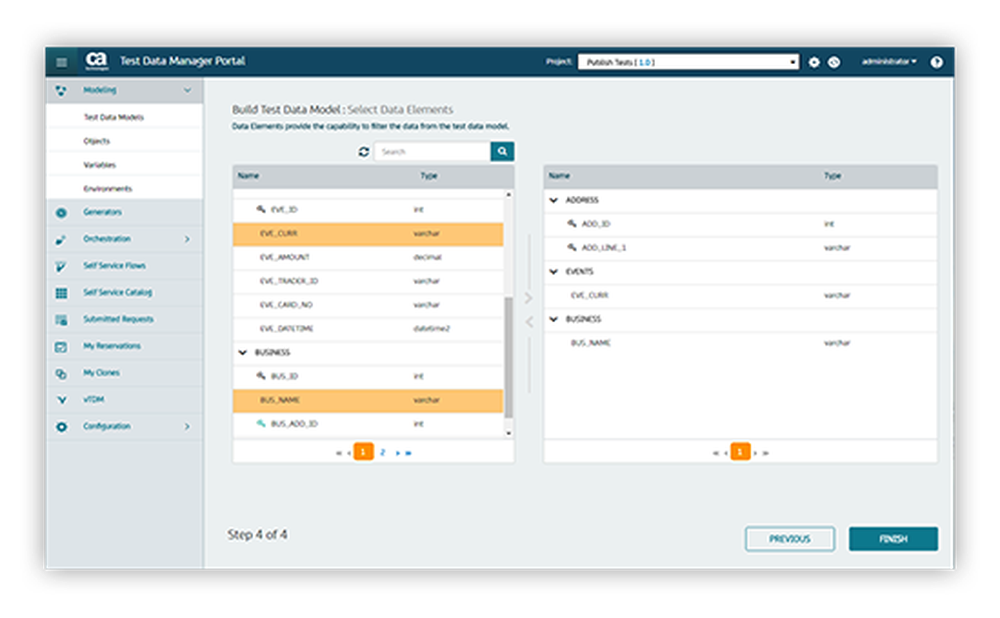The width and height of the screenshot is (1000, 618).
Task: Move selected elements right with arrow
Action: click(x=529, y=298)
